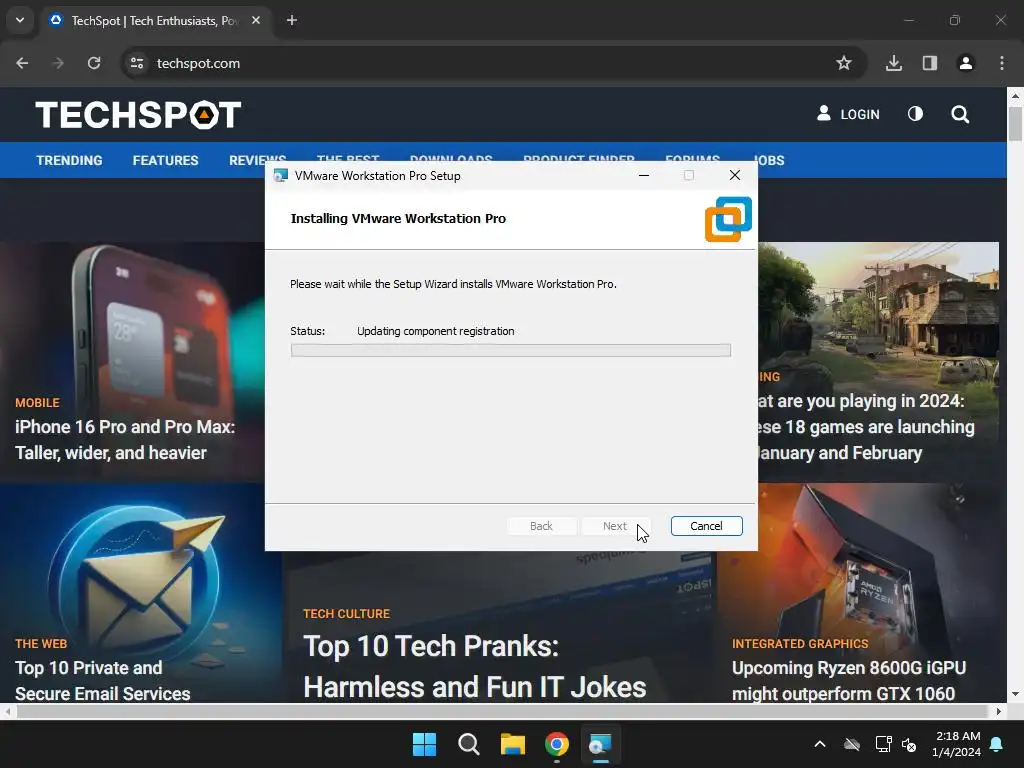1024x768 pixels.
Task: Open the tab search dropdown arrow
Action: click(20, 20)
